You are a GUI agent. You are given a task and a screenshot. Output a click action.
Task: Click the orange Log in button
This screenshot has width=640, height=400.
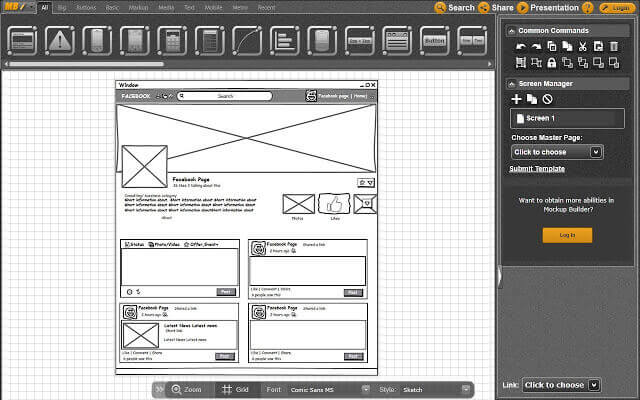[567, 235]
